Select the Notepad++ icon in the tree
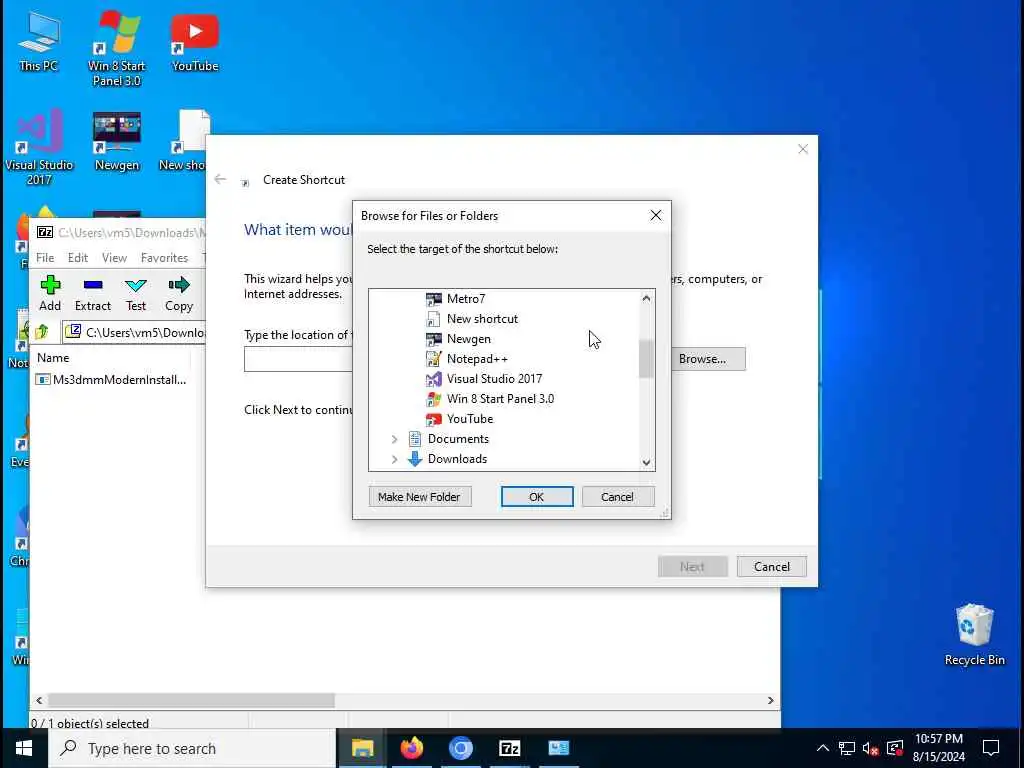The image size is (1024, 768). [x=434, y=359]
